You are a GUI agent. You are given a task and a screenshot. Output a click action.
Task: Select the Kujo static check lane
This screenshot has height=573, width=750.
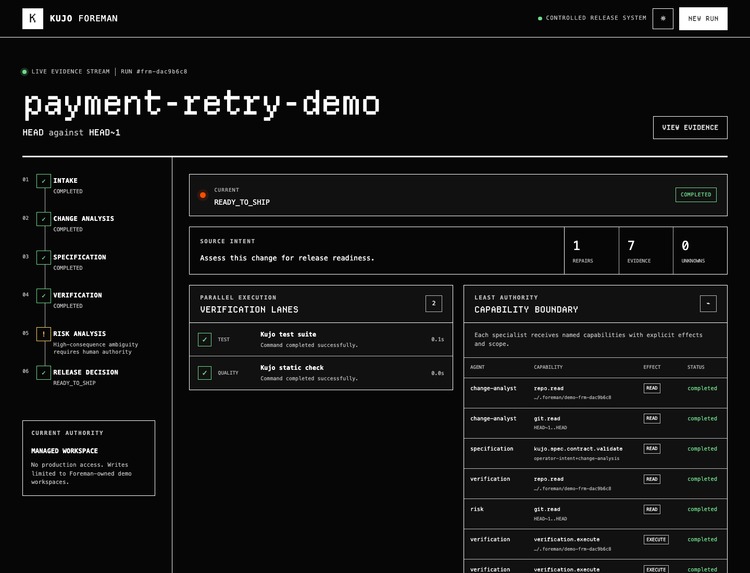tap(321, 373)
